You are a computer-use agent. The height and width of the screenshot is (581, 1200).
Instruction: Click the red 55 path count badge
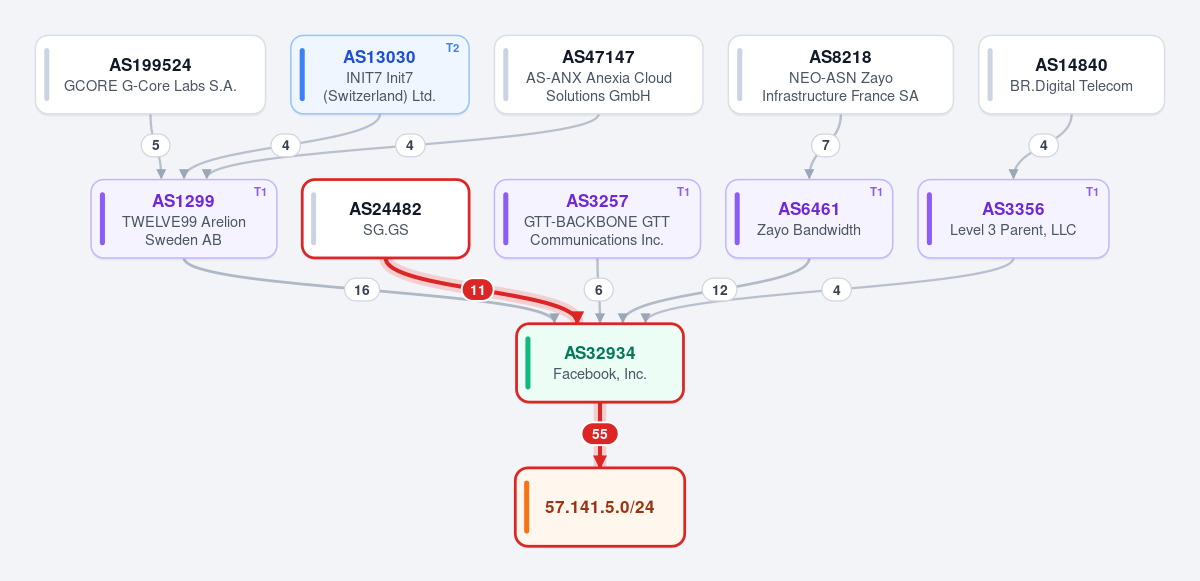pyautogui.click(x=600, y=434)
